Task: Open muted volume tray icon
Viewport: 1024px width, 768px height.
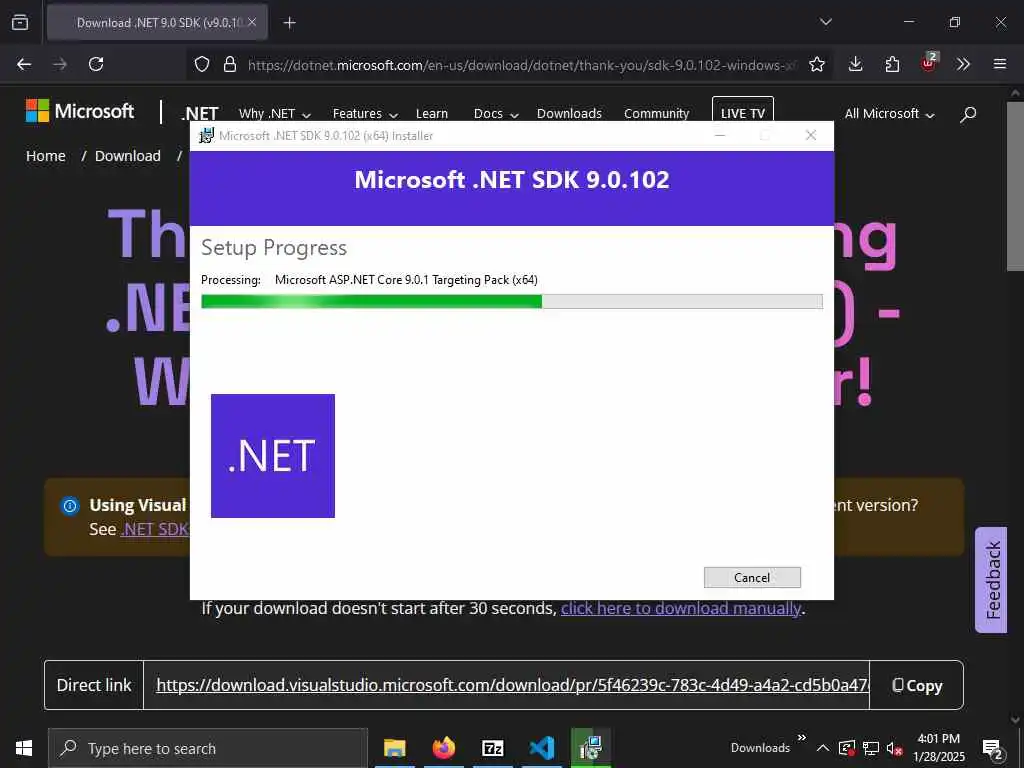Action: pos(895,748)
